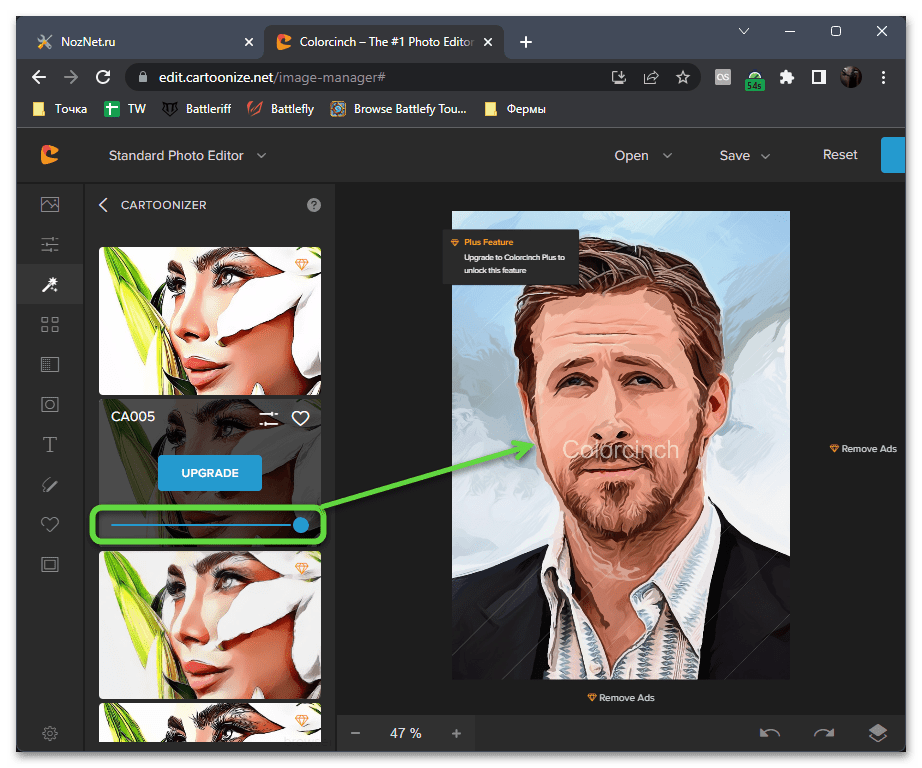This screenshot has height=768, width=922.
Task: Zoom in with the plus button
Action: pyautogui.click(x=456, y=733)
